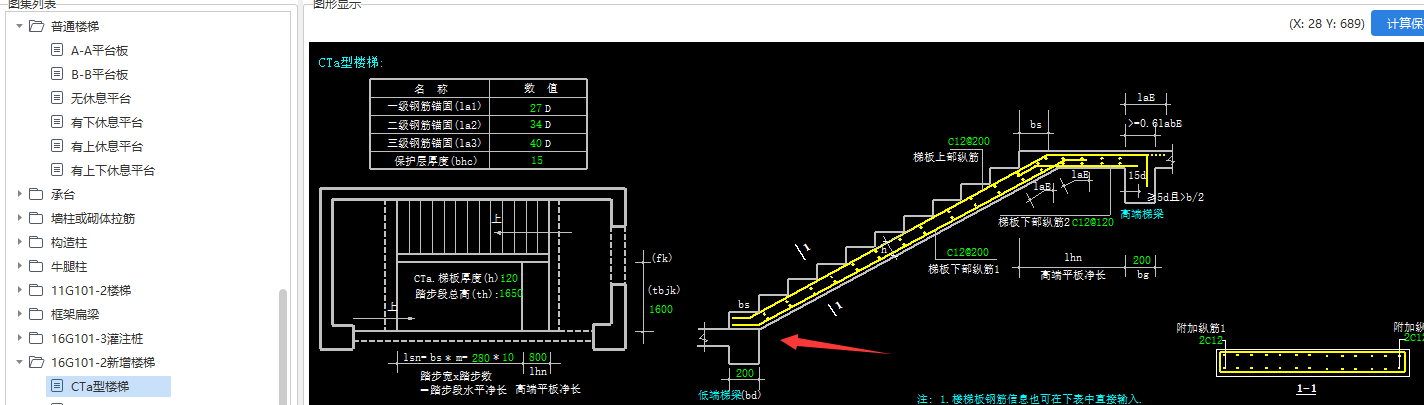Screen dimensions: 1424x405
Task: Expand the 11G101-2楼梯 folder
Action: click(x=19, y=290)
